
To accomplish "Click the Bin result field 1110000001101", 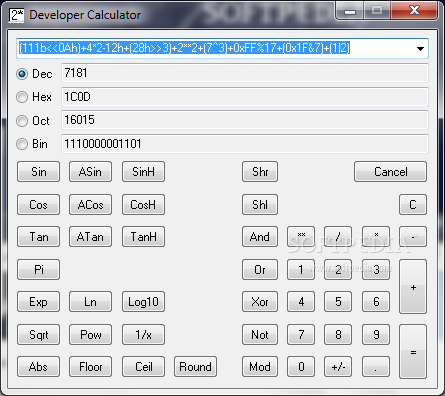I will point(245,144).
